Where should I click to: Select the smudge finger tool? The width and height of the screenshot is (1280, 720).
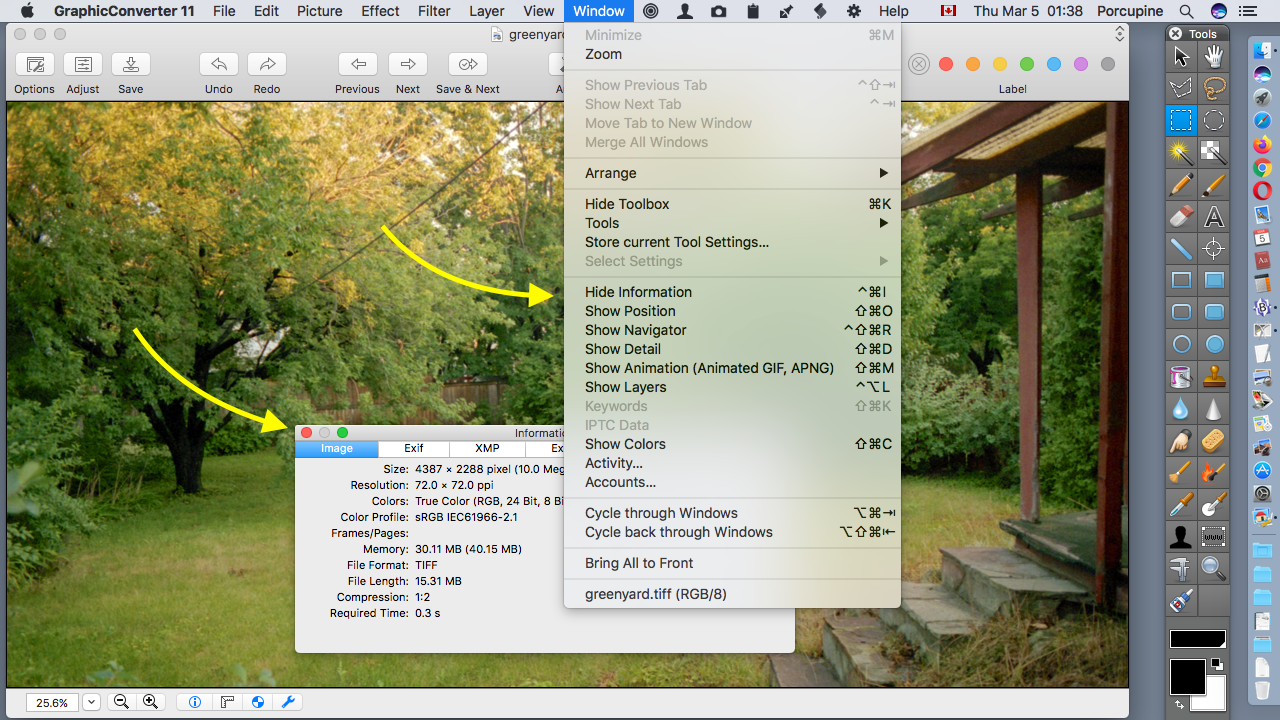(1181, 441)
